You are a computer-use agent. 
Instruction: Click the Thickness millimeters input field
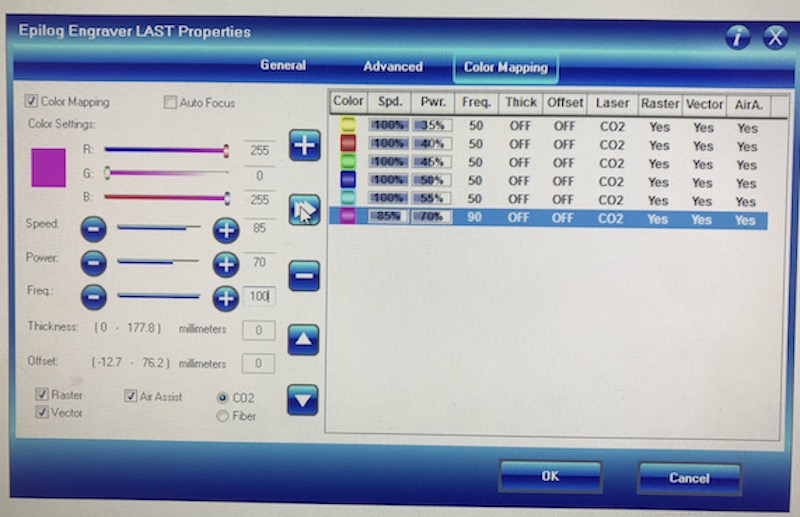point(259,330)
